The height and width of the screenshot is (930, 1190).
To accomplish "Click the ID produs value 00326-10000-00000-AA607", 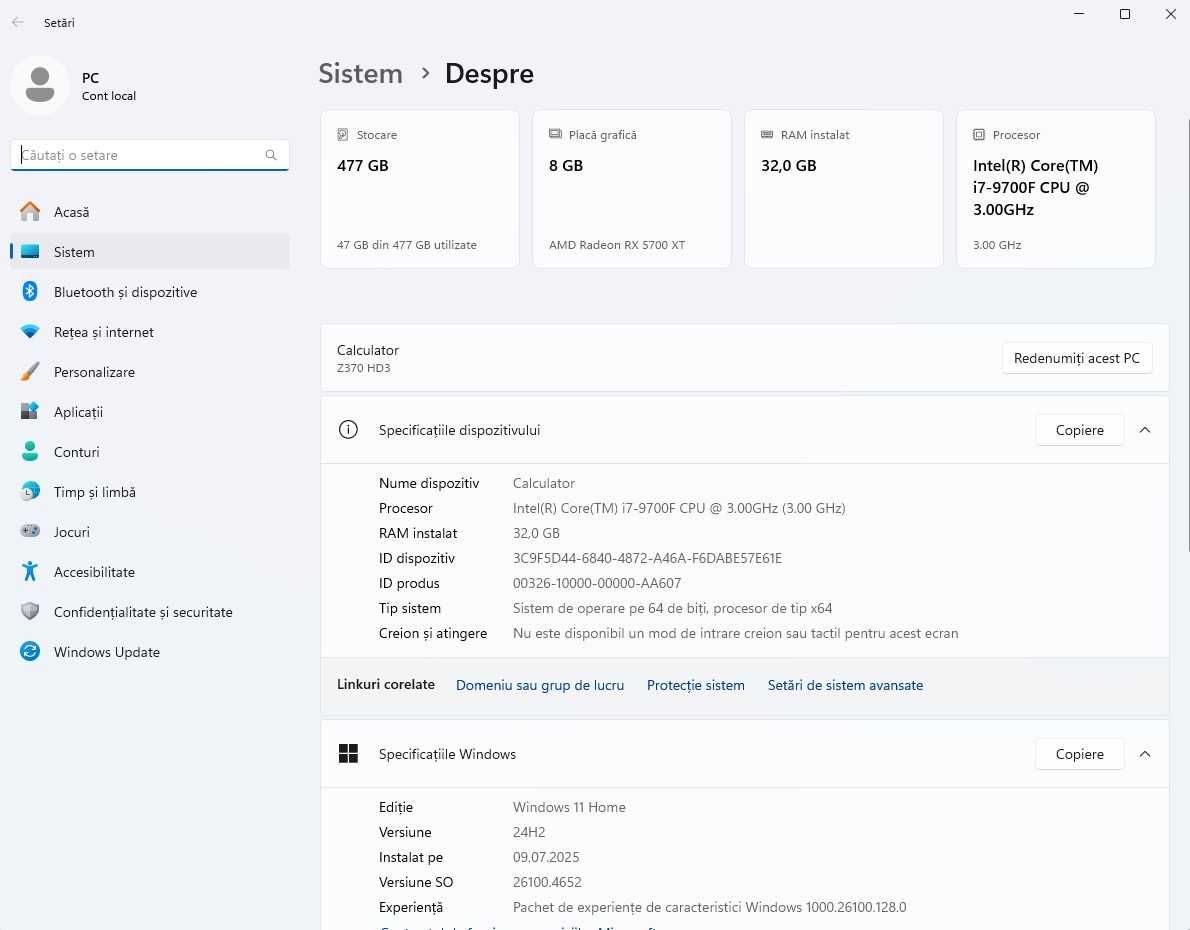I will coord(597,583).
